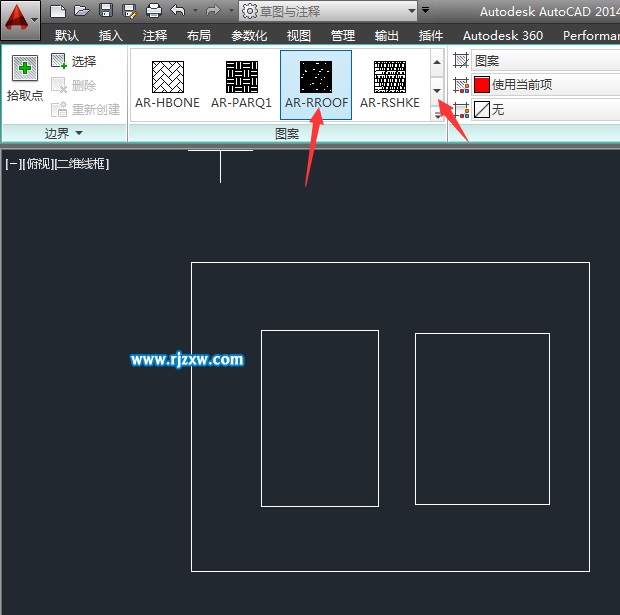Viewport: 620px width, 615px height.
Task: Open the 图案 hatch type dropdown
Action: 546,61
